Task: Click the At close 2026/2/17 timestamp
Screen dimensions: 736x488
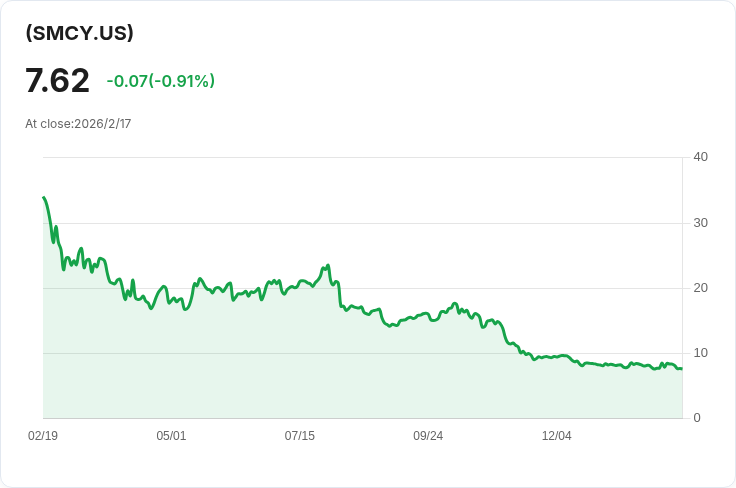Action: tap(78, 124)
